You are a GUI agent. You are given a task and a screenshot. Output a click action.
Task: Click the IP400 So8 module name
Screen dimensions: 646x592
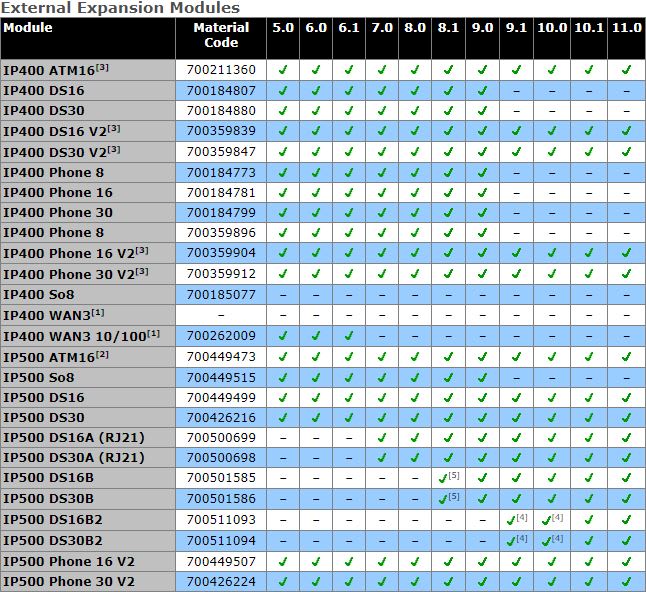tap(39, 295)
